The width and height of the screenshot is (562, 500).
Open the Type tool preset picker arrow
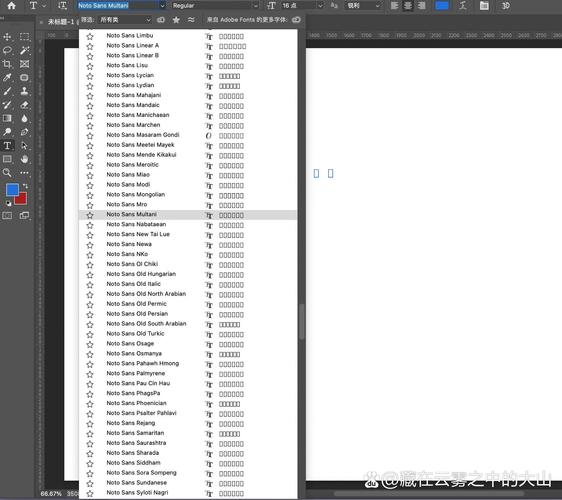[x=44, y=6]
